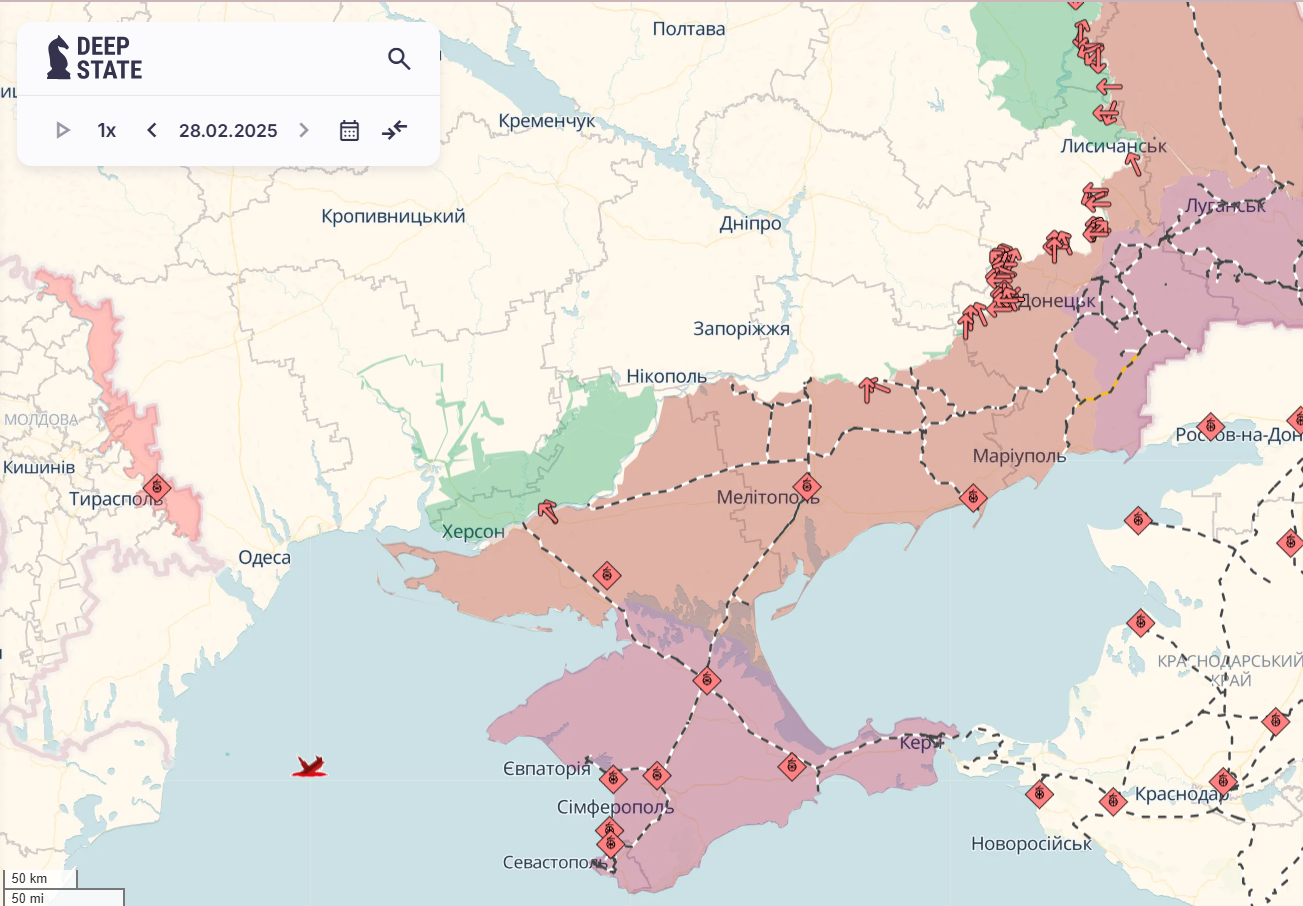Screen dimensions: 1303x906
Task: Go to the previous day
Action: click(x=152, y=130)
